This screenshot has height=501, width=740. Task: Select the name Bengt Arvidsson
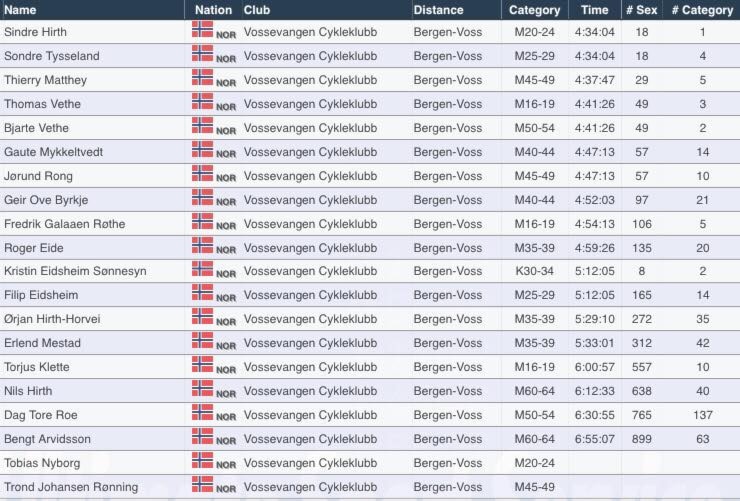47,439
